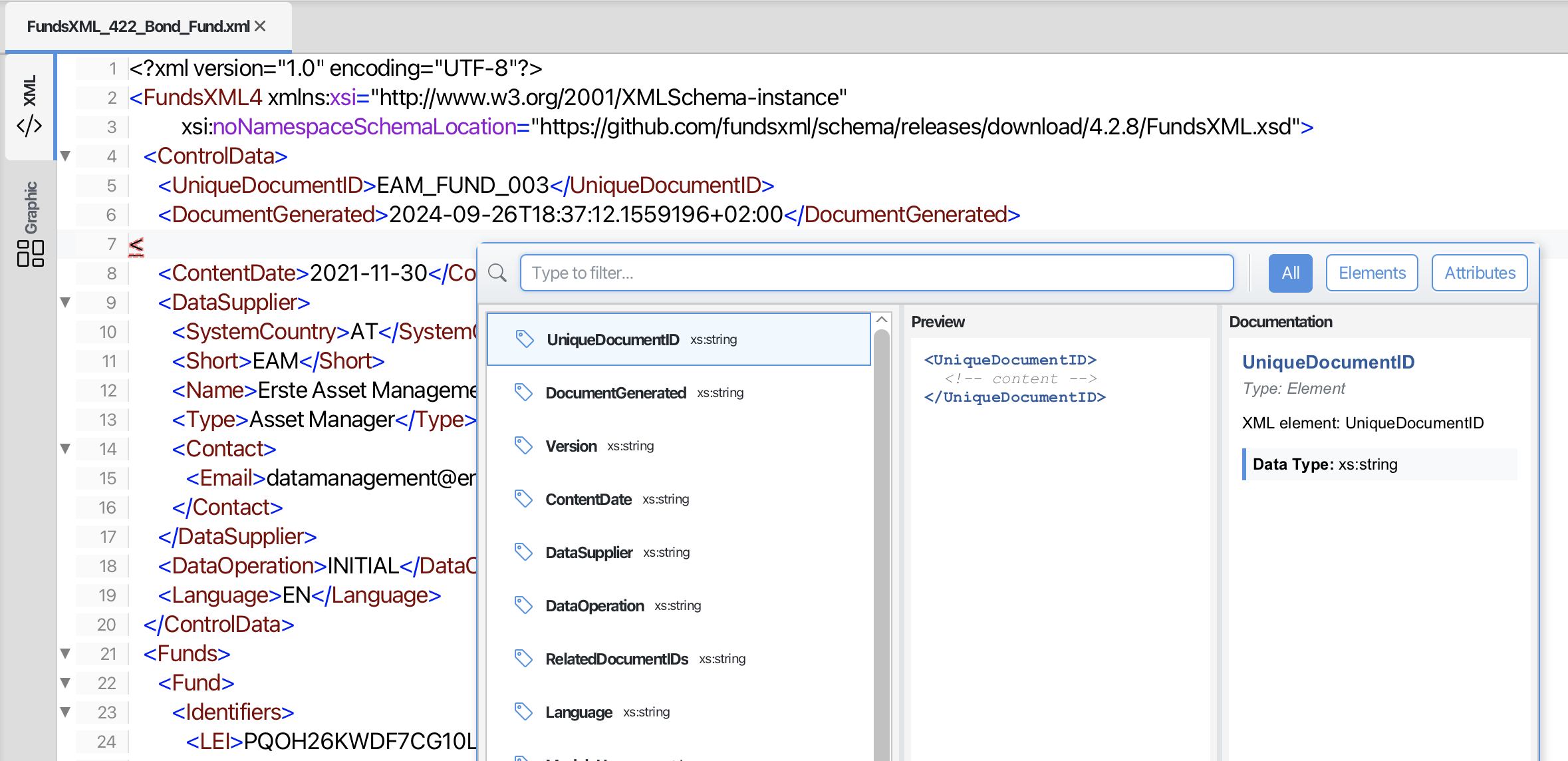This screenshot has height=761, width=1568.
Task: Collapse the DataSupplier element on line 9
Action: 65,302
